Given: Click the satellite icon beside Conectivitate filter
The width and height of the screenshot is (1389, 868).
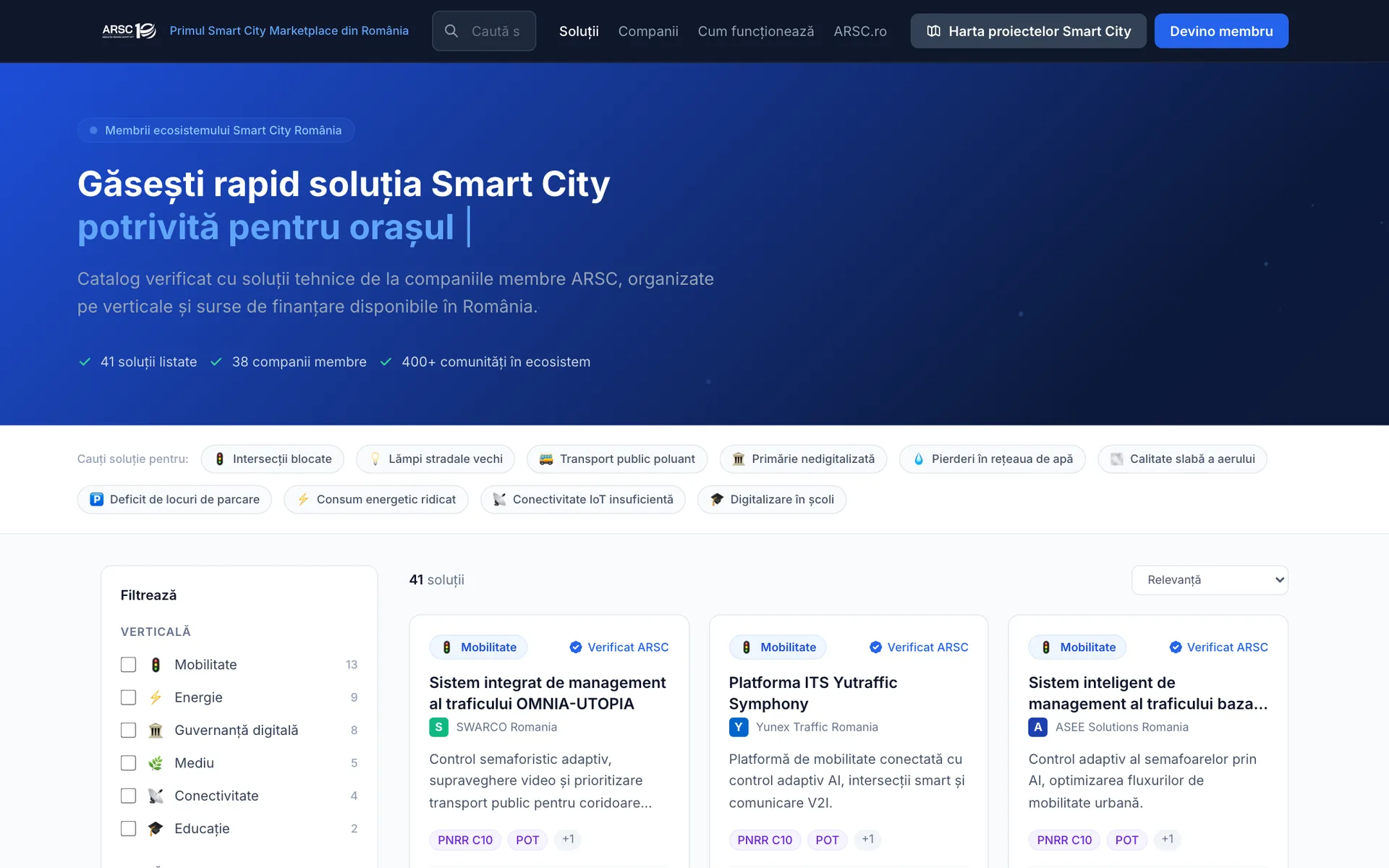Looking at the screenshot, I should click(x=156, y=796).
